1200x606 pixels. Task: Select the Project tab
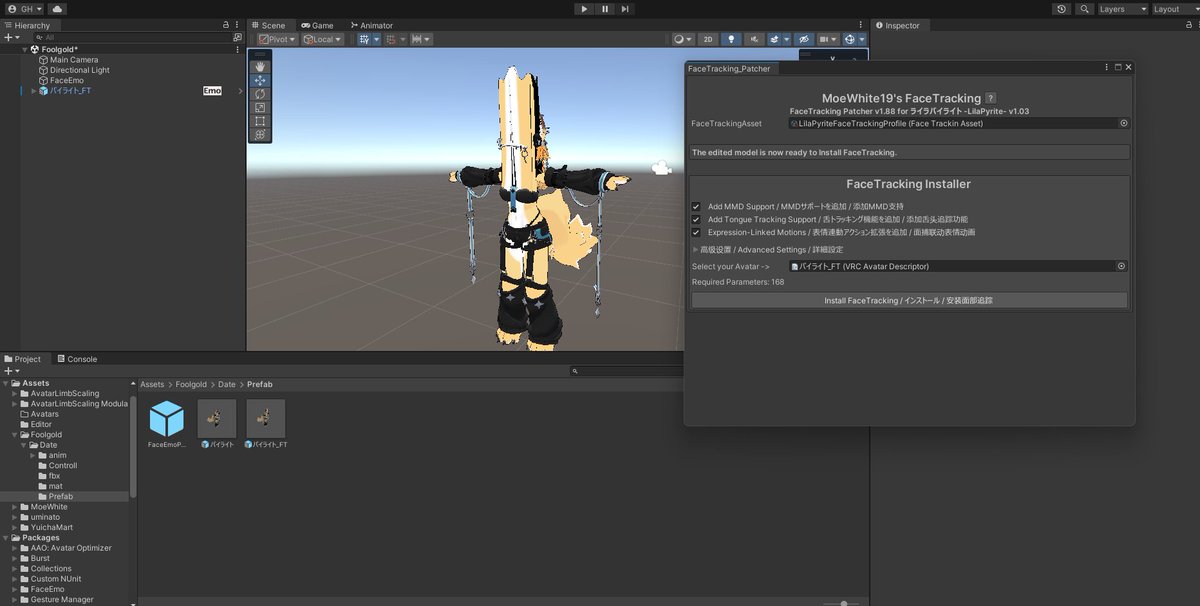point(23,359)
